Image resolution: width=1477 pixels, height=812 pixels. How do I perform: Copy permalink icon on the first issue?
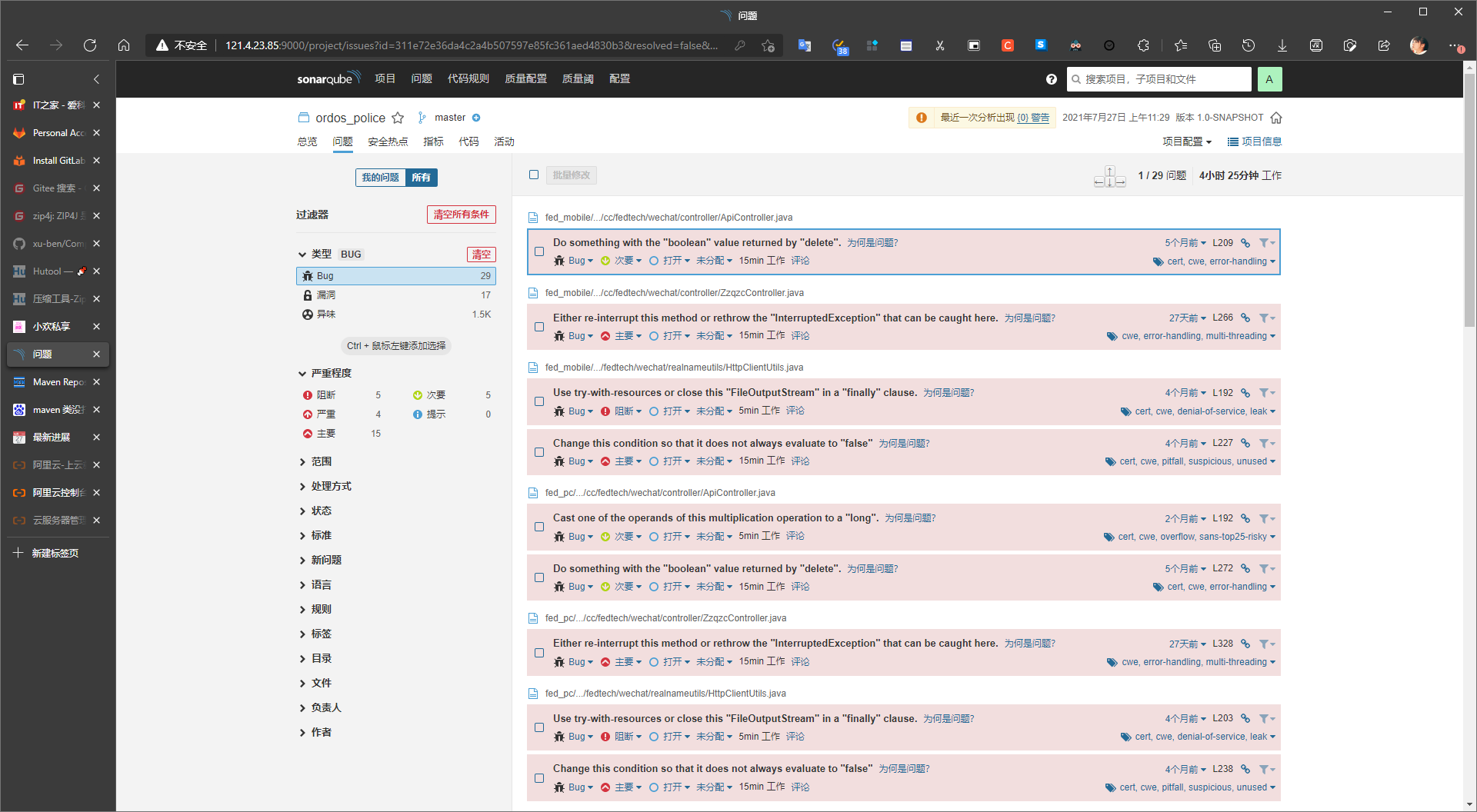pyautogui.click(x=1245, y=242)
